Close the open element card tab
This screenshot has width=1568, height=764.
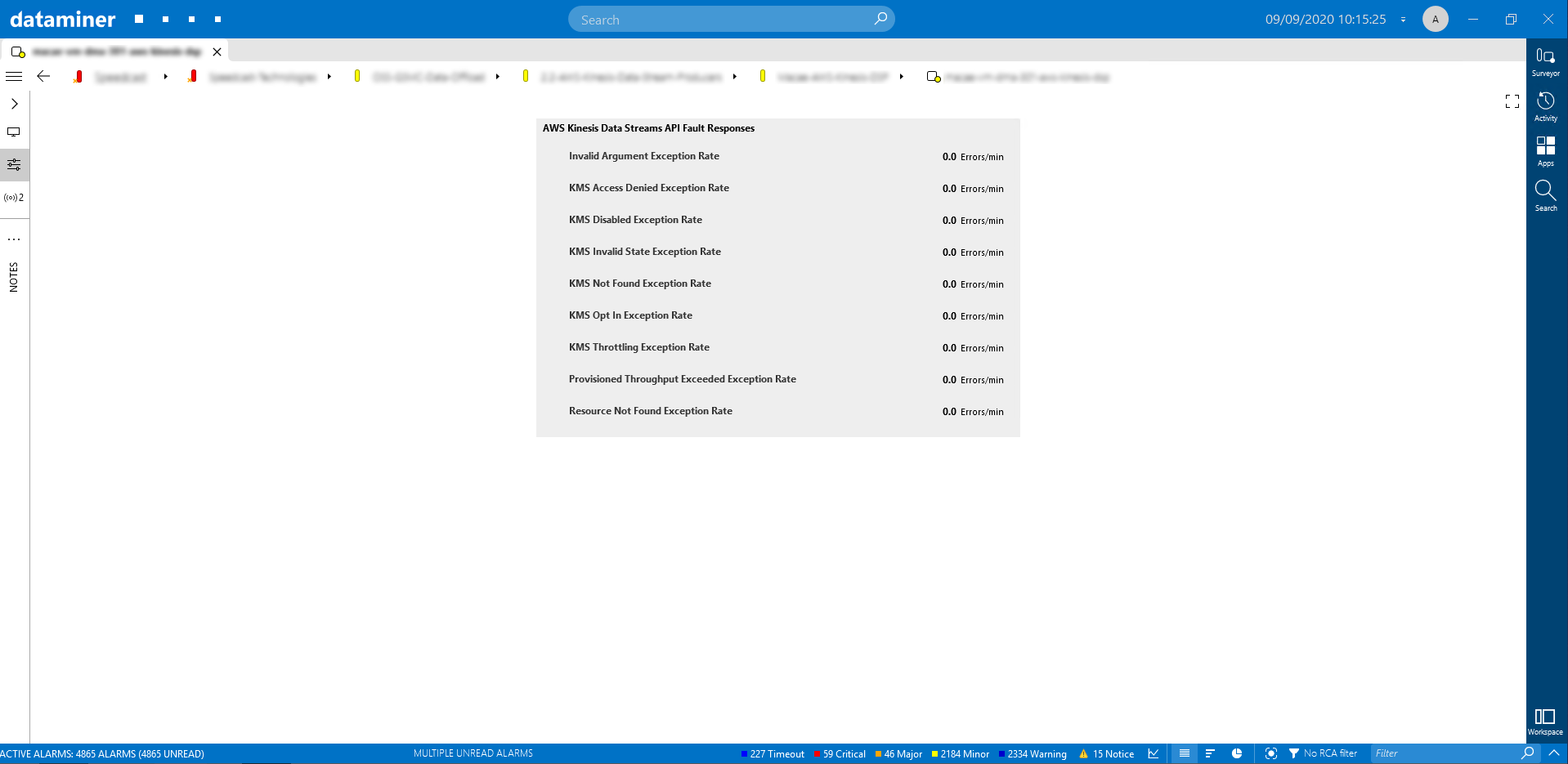[217, 51]
